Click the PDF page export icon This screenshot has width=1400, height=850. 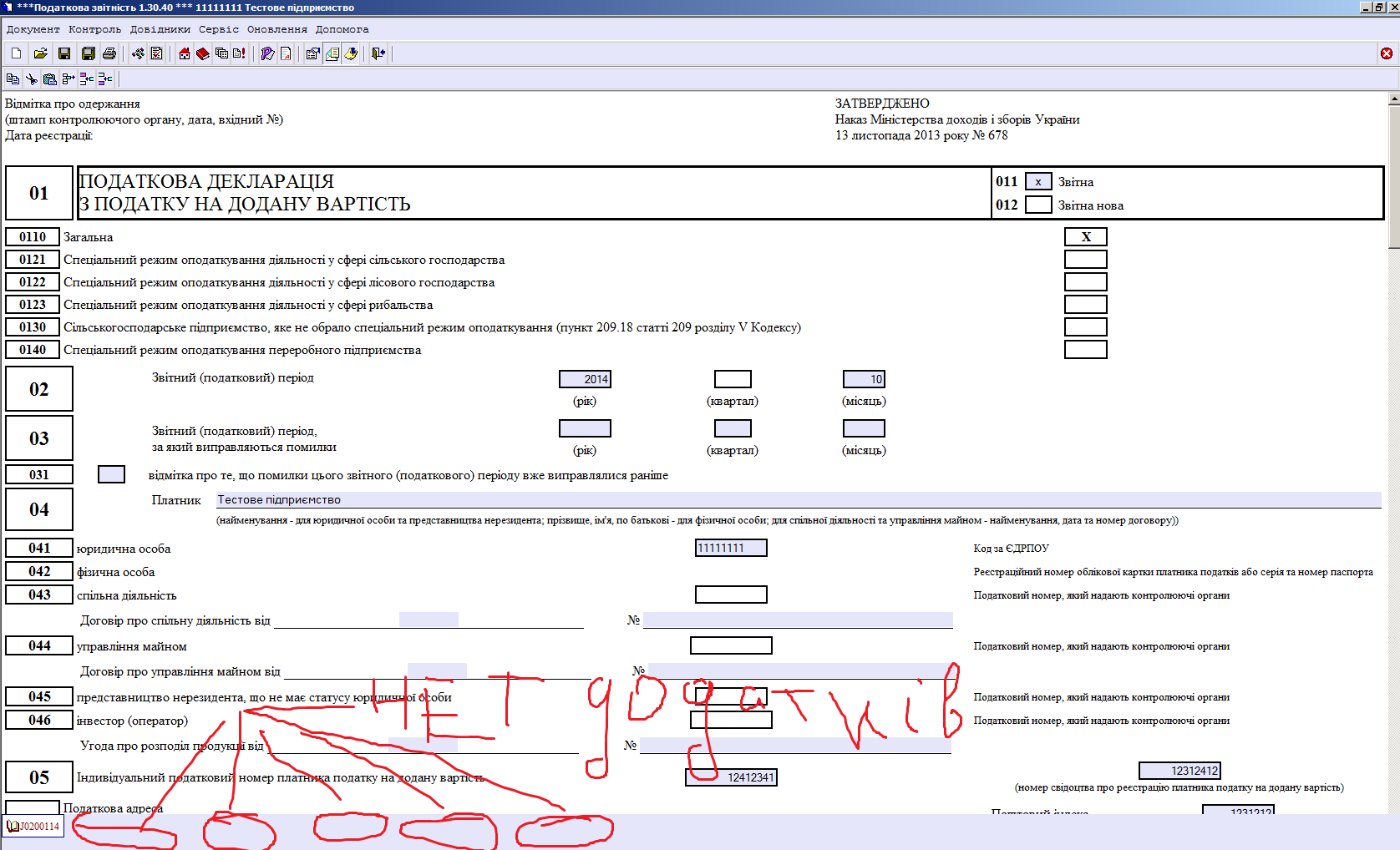(286, 53)
